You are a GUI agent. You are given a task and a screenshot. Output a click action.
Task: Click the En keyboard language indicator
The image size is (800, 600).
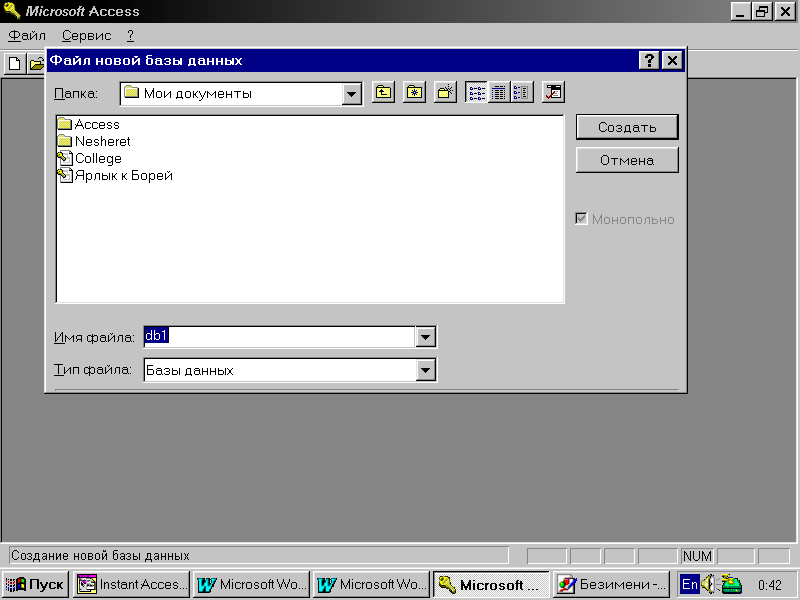(690, 584)
